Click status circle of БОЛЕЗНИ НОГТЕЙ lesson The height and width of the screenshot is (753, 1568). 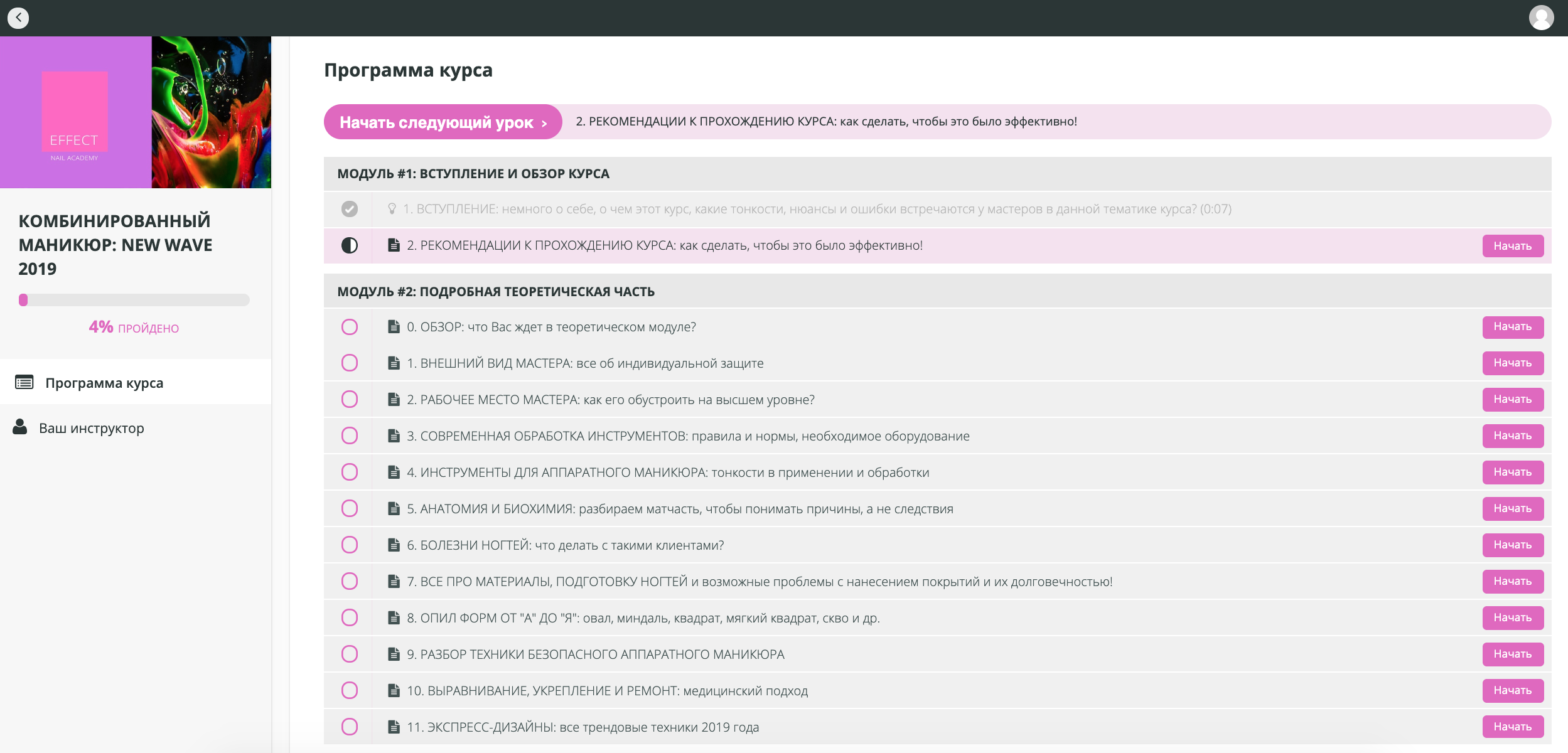click(350, 545)
